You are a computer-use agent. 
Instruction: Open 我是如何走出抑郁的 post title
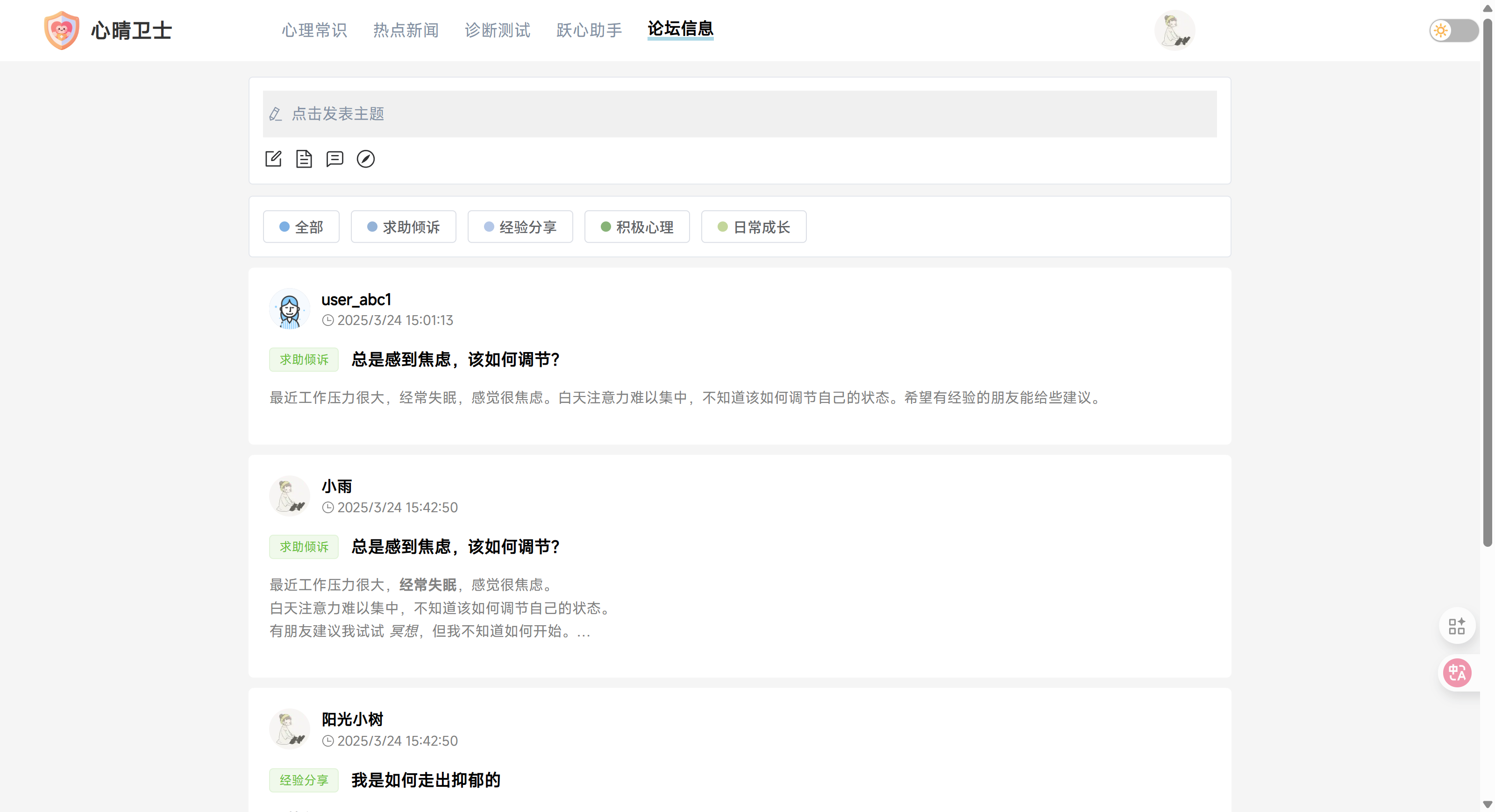tap(426, 780)
